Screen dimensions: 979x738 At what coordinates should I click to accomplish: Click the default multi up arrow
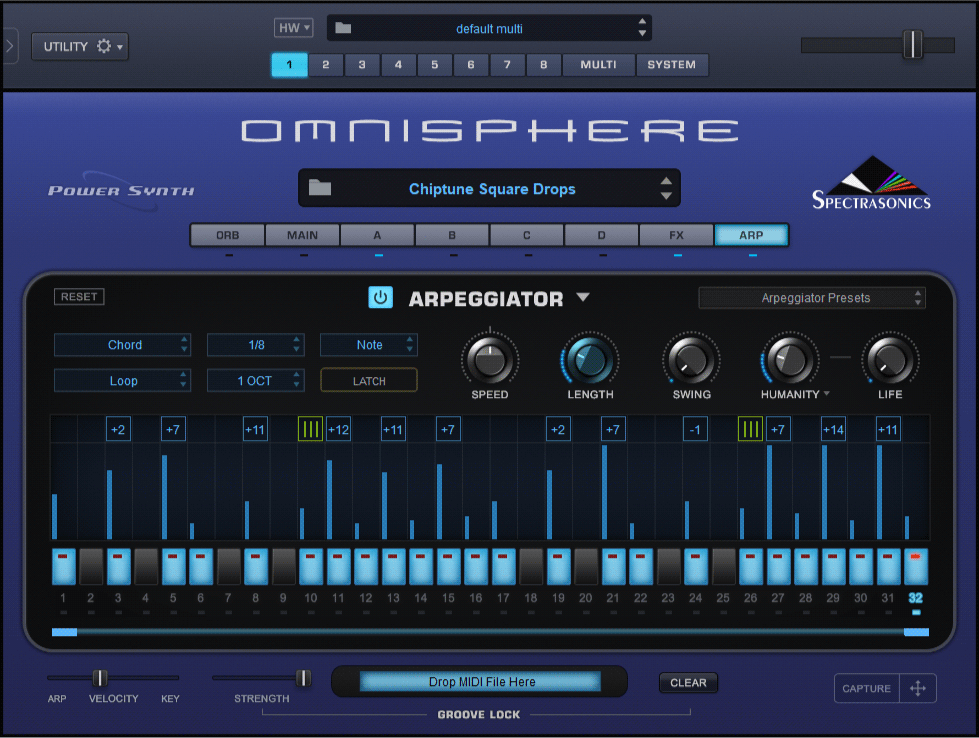tap(642, 22)
